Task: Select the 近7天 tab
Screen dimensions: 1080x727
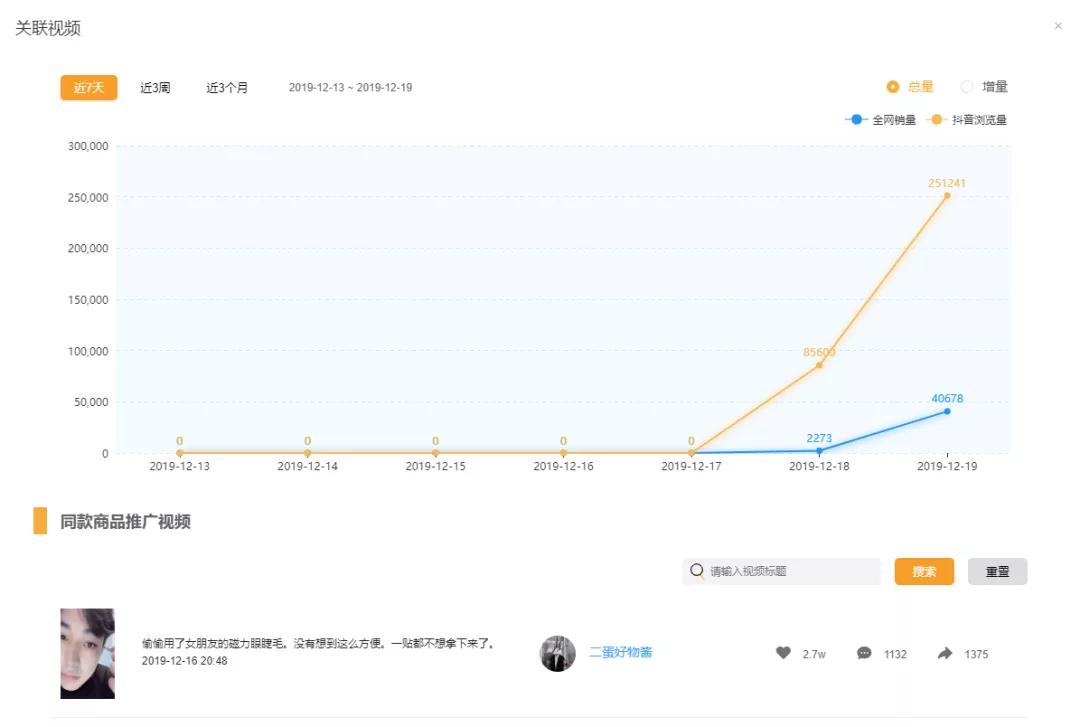Action: click(x=88, y=87)
